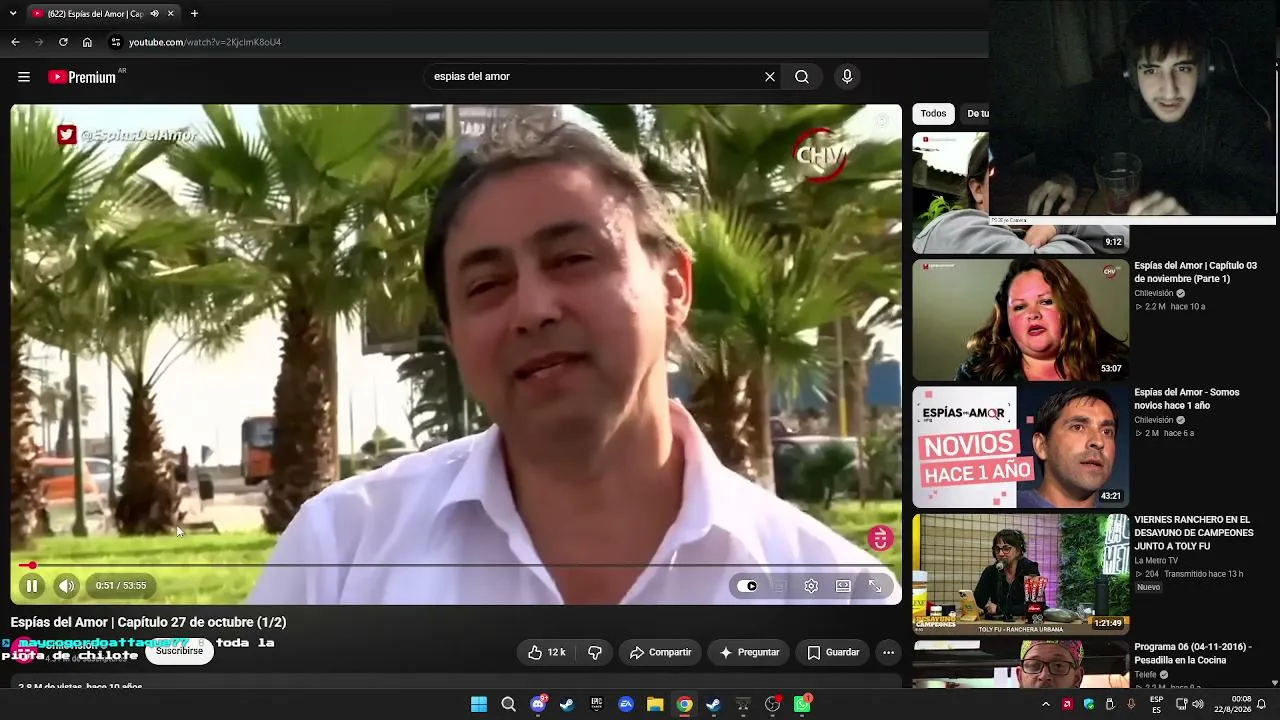Like the video (12 k)
This screenshot has height=720, width=1280.
tap(547, 653)
